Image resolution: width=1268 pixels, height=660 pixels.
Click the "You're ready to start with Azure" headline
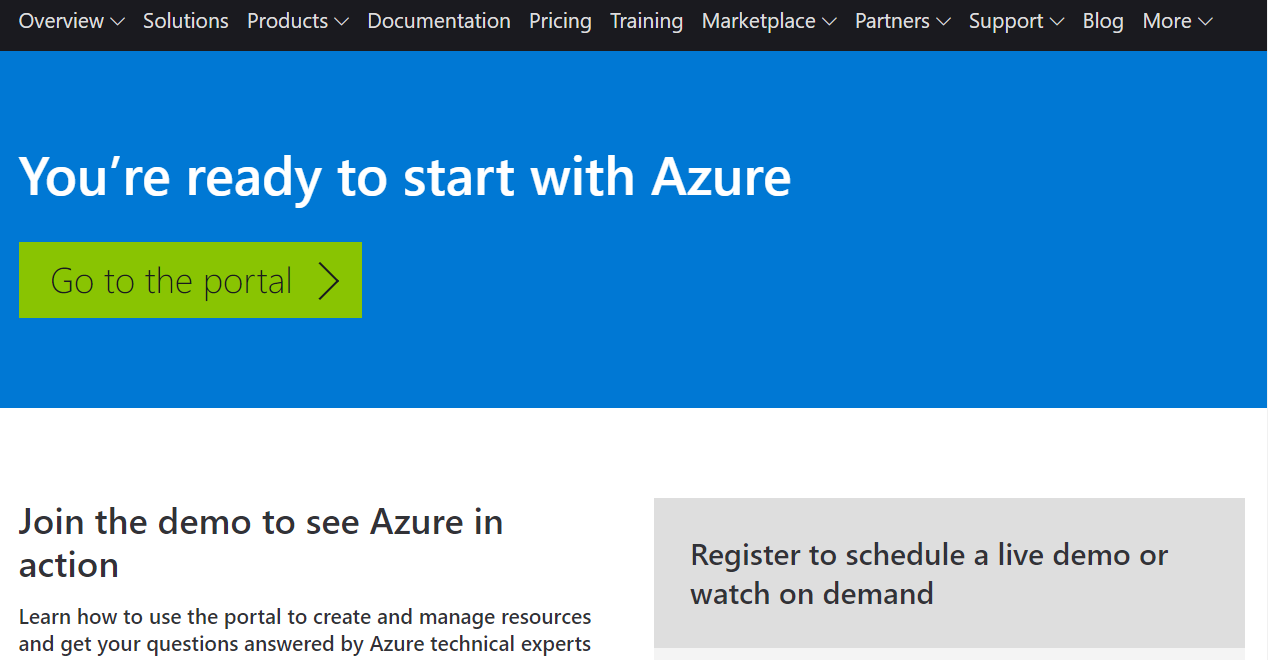[x=405, y=176]
